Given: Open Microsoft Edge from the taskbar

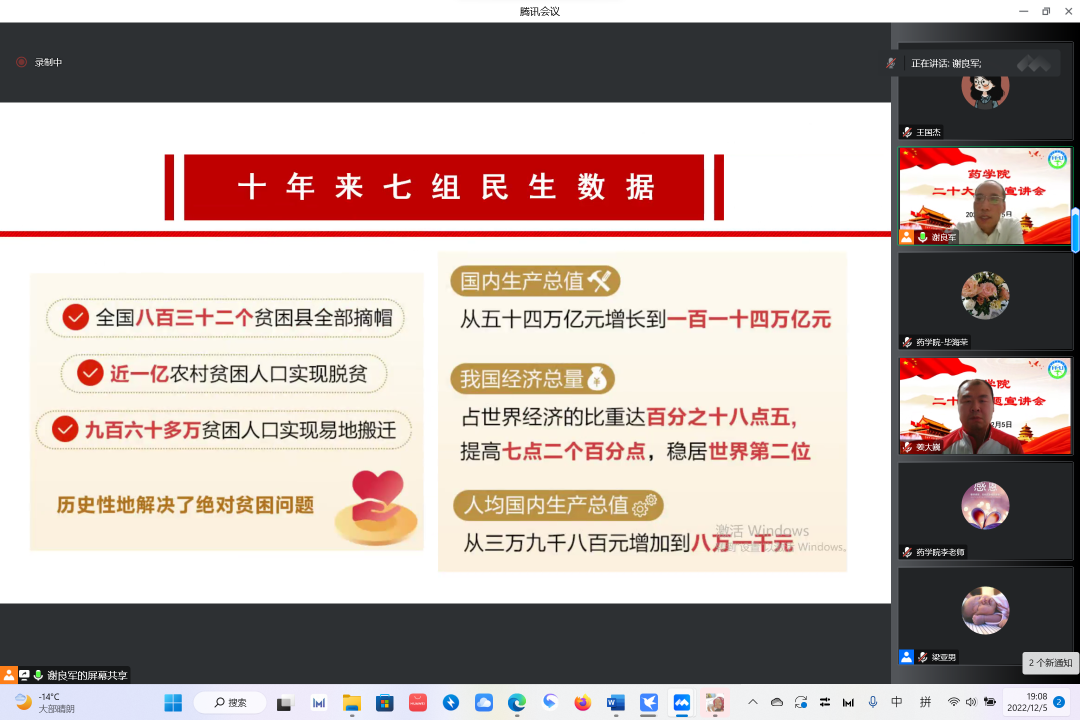Looking at the screenshot, I should [516, 702].
